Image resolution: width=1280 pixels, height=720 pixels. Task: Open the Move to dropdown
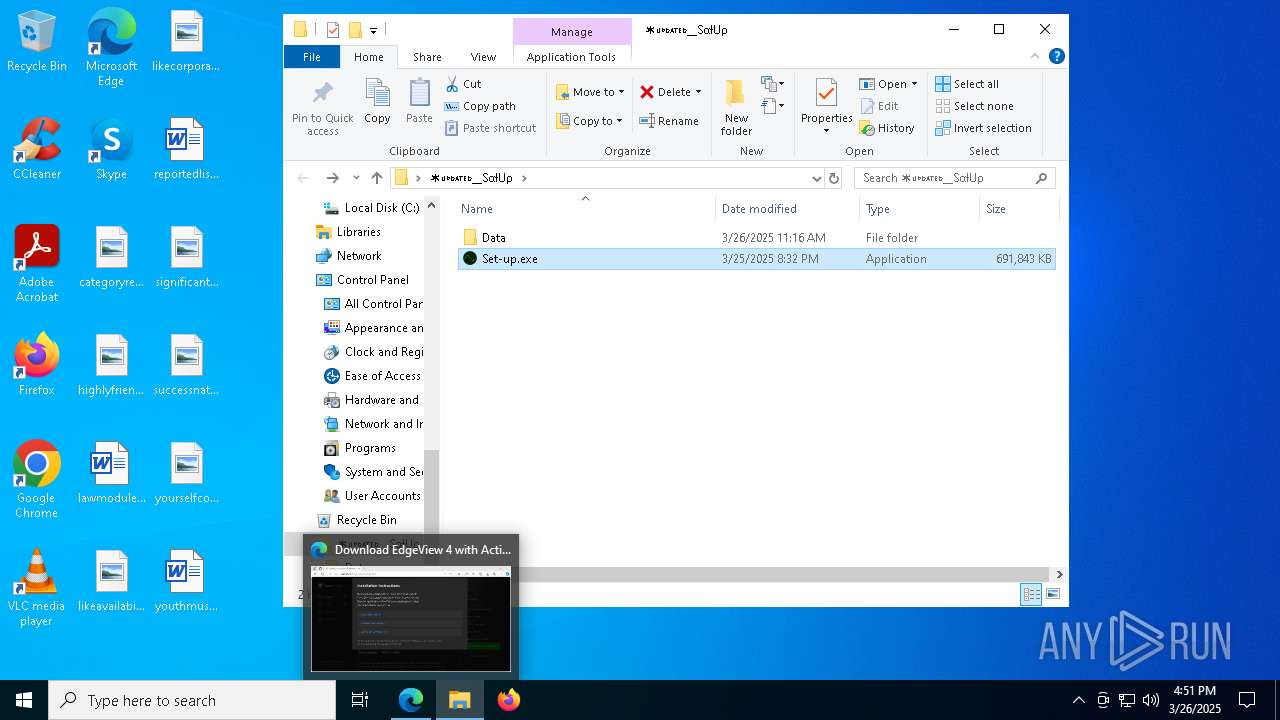tap(590, 92)
